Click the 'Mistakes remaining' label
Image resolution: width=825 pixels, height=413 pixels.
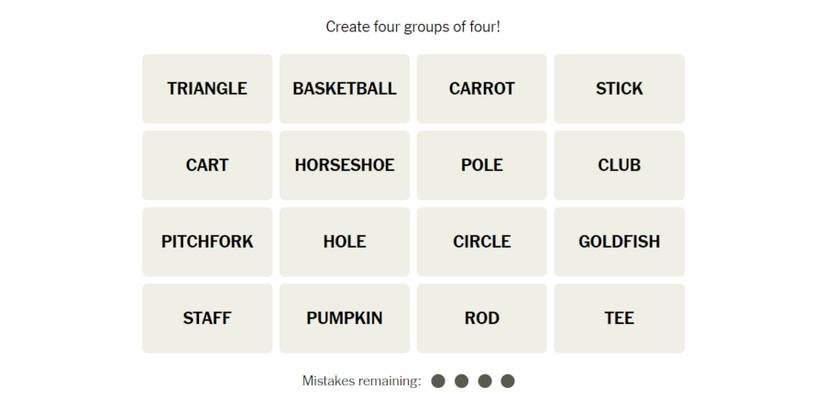pyautogui.click(x=361, y=381)
